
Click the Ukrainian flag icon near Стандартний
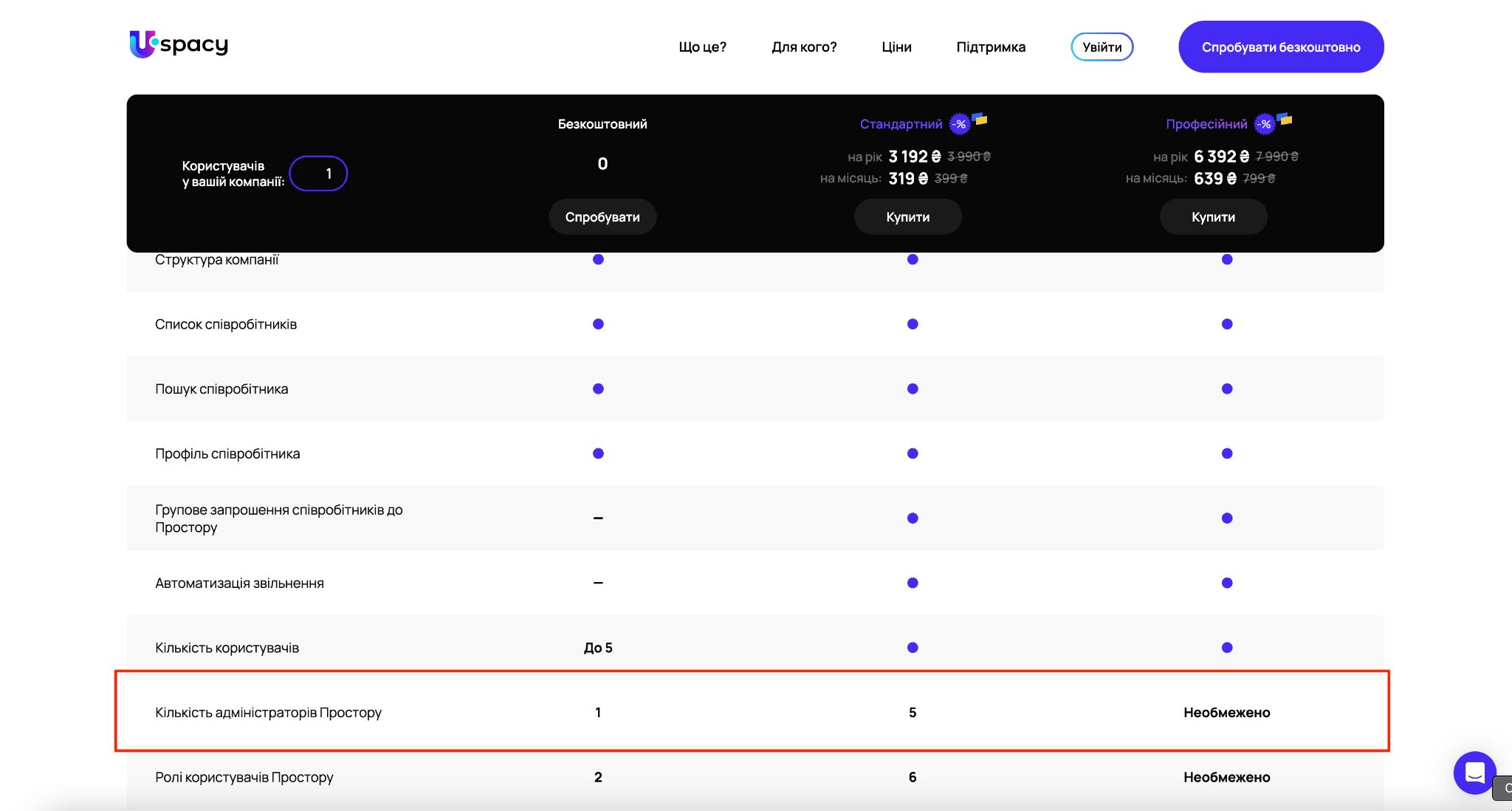tap(980, 118)
